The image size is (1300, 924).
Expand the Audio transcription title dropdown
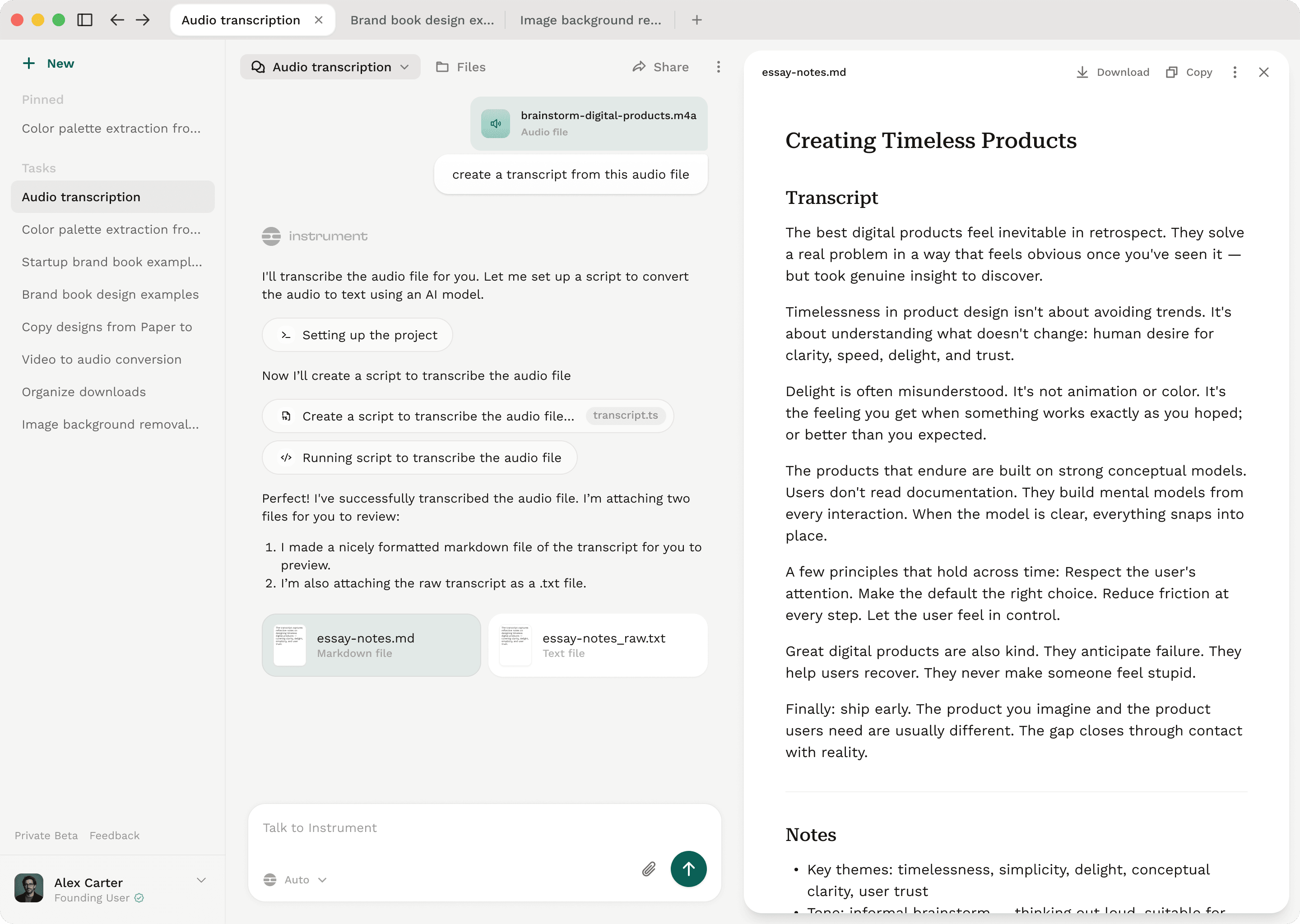[330, 67]
